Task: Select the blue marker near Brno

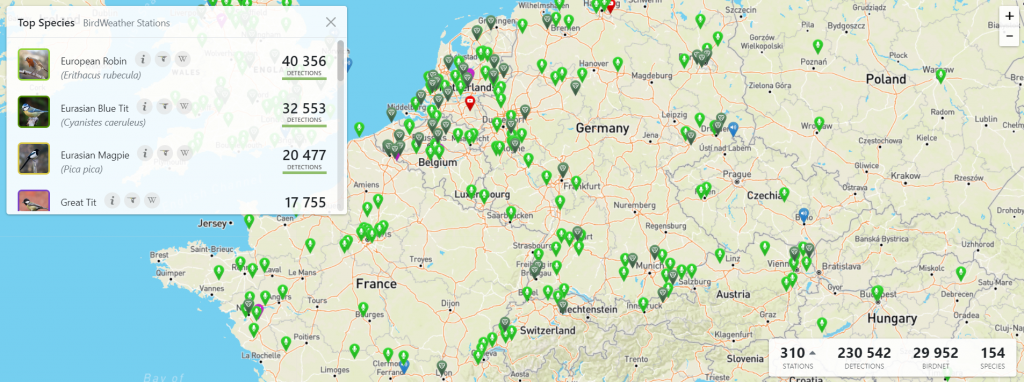Action: tap(803, 215)
